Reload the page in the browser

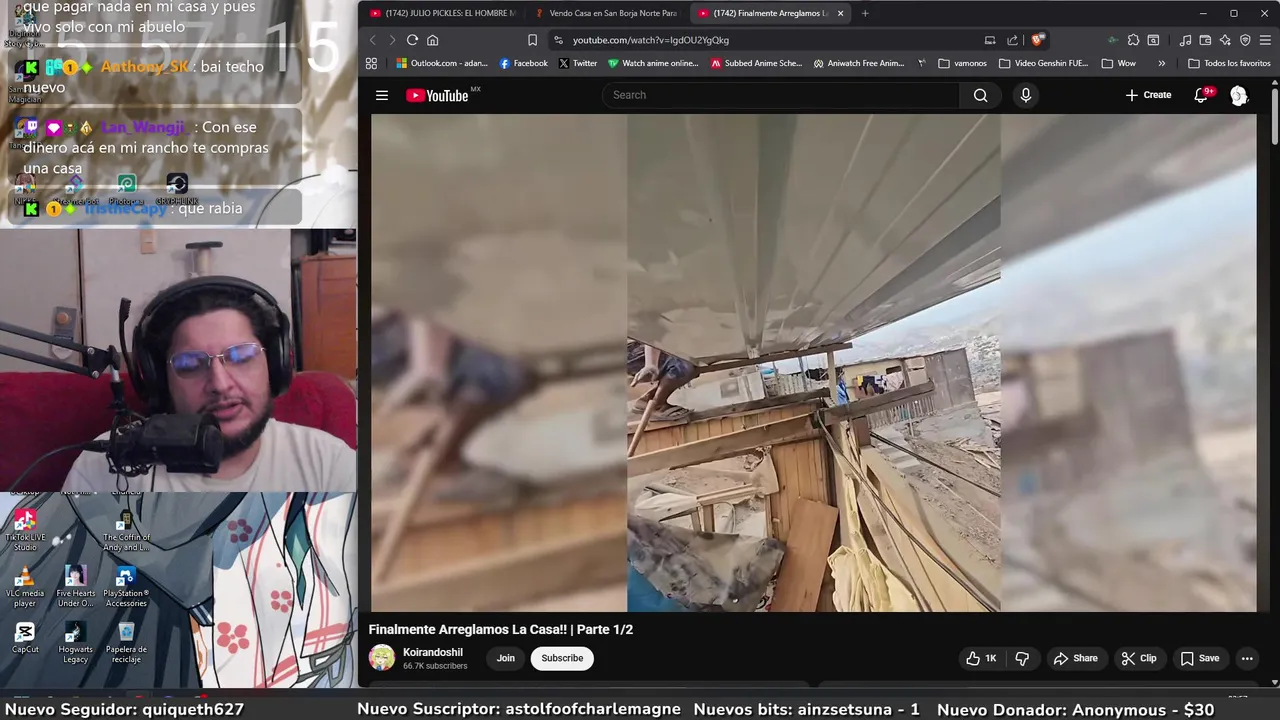412,40
